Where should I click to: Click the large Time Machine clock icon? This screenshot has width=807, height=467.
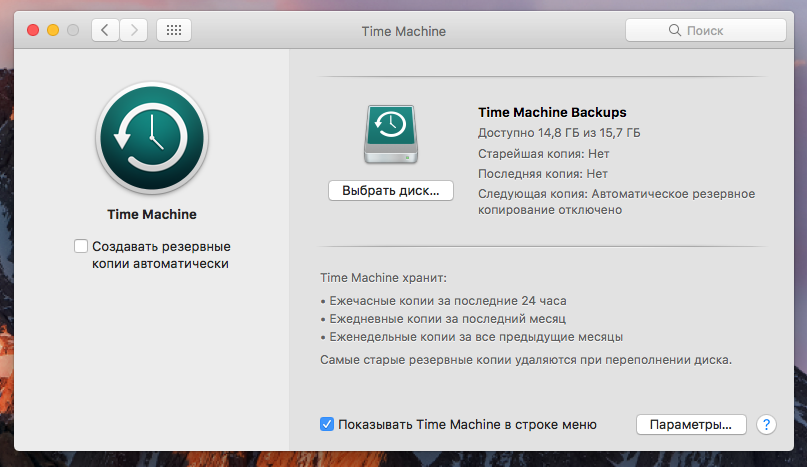pyautogui.click(x=152, y=138)
